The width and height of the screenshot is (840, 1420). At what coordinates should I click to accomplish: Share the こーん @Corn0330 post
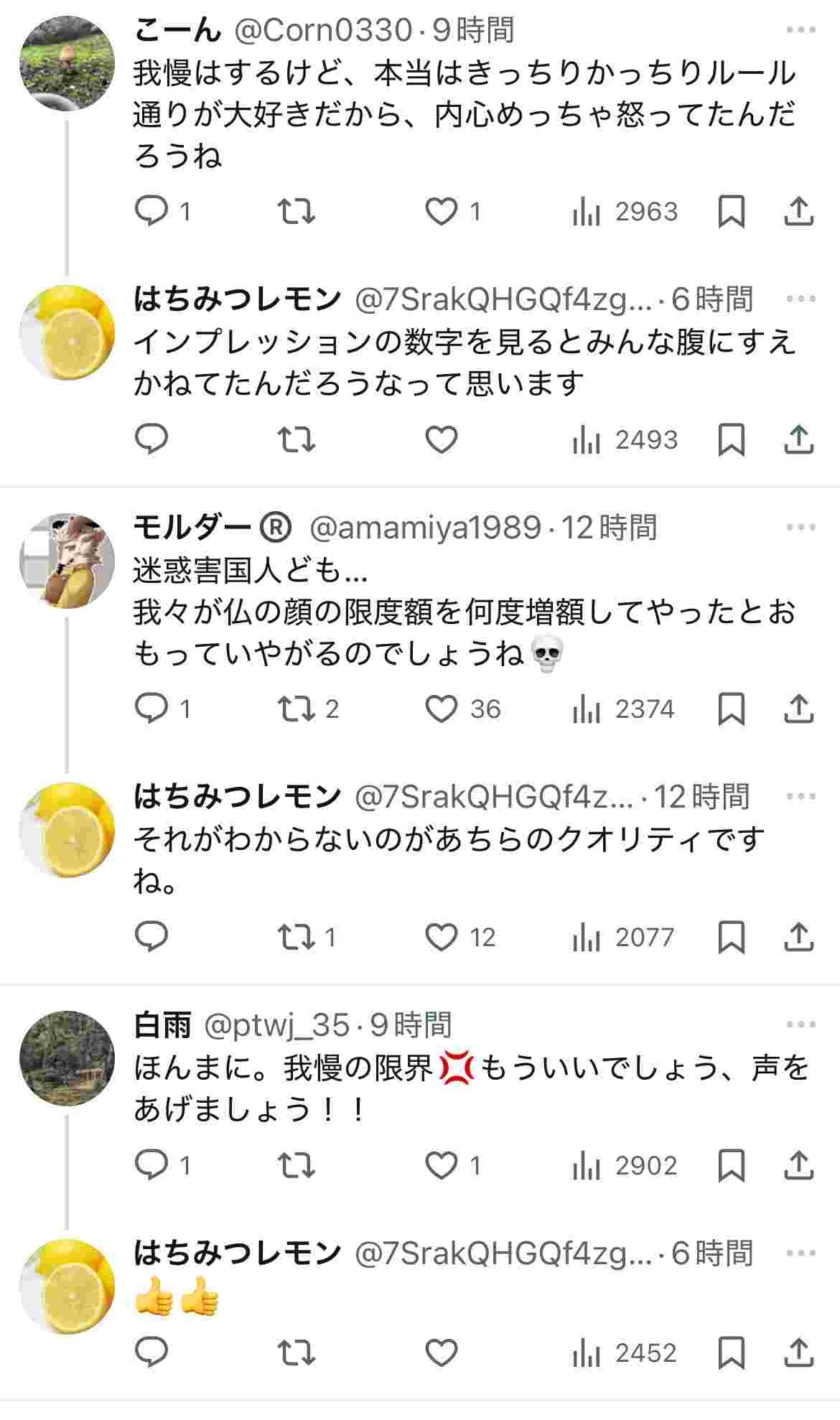tap(798, 212)
